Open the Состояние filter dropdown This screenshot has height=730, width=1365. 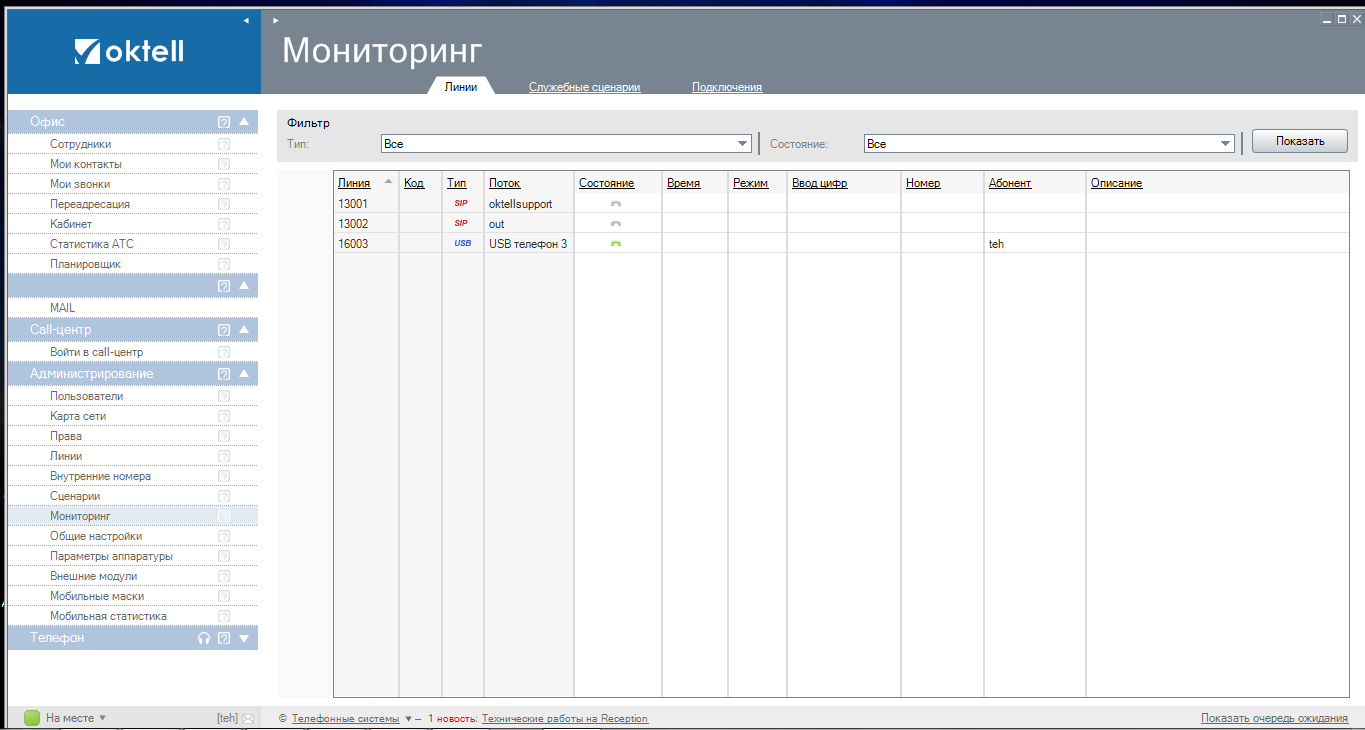click(x=1225, y=144)
